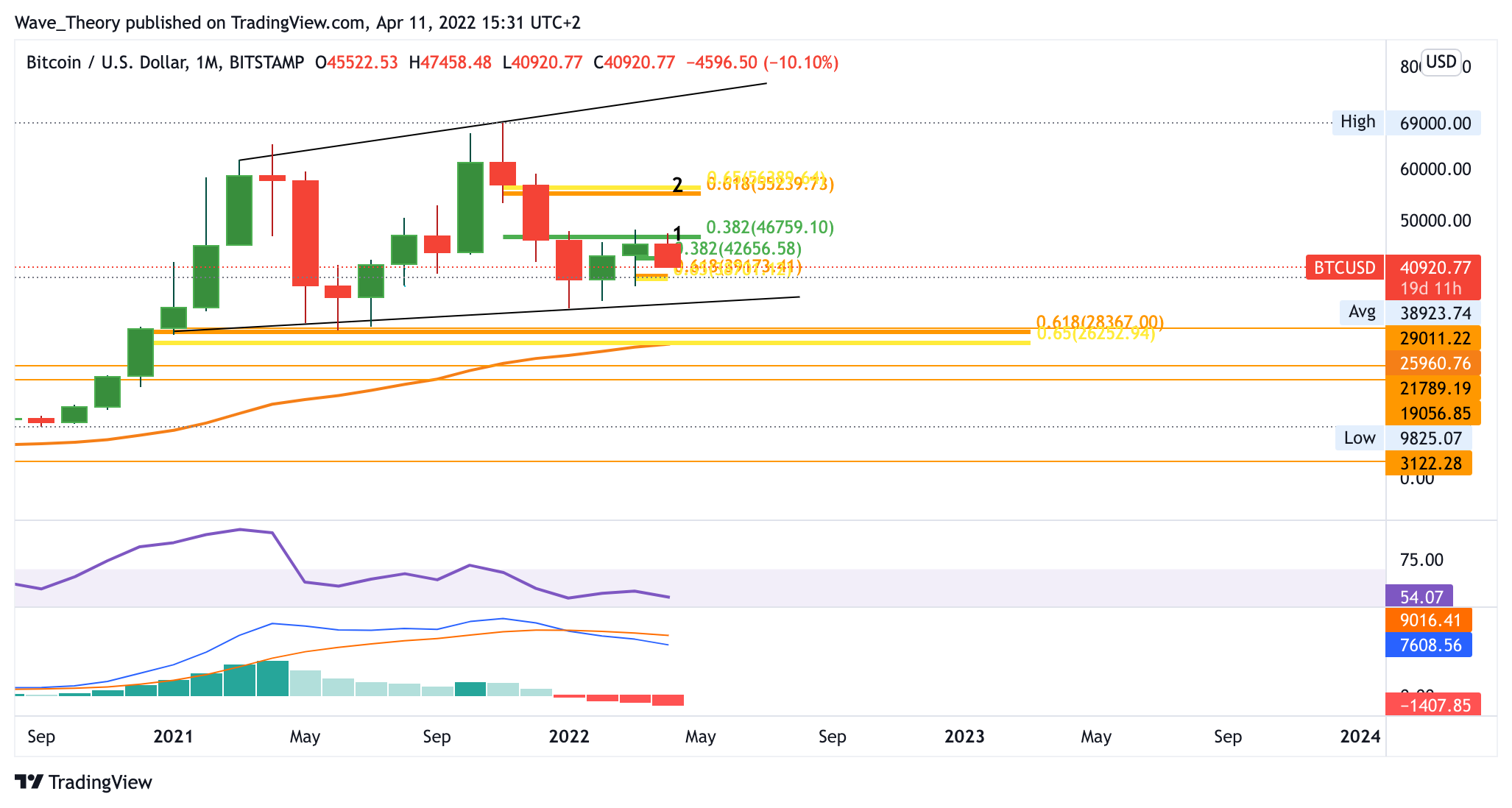This screenshot has height=808, width=1512.
Task: Click the blue MACD 7608.56 value tag
Action: coord(1429,645)
